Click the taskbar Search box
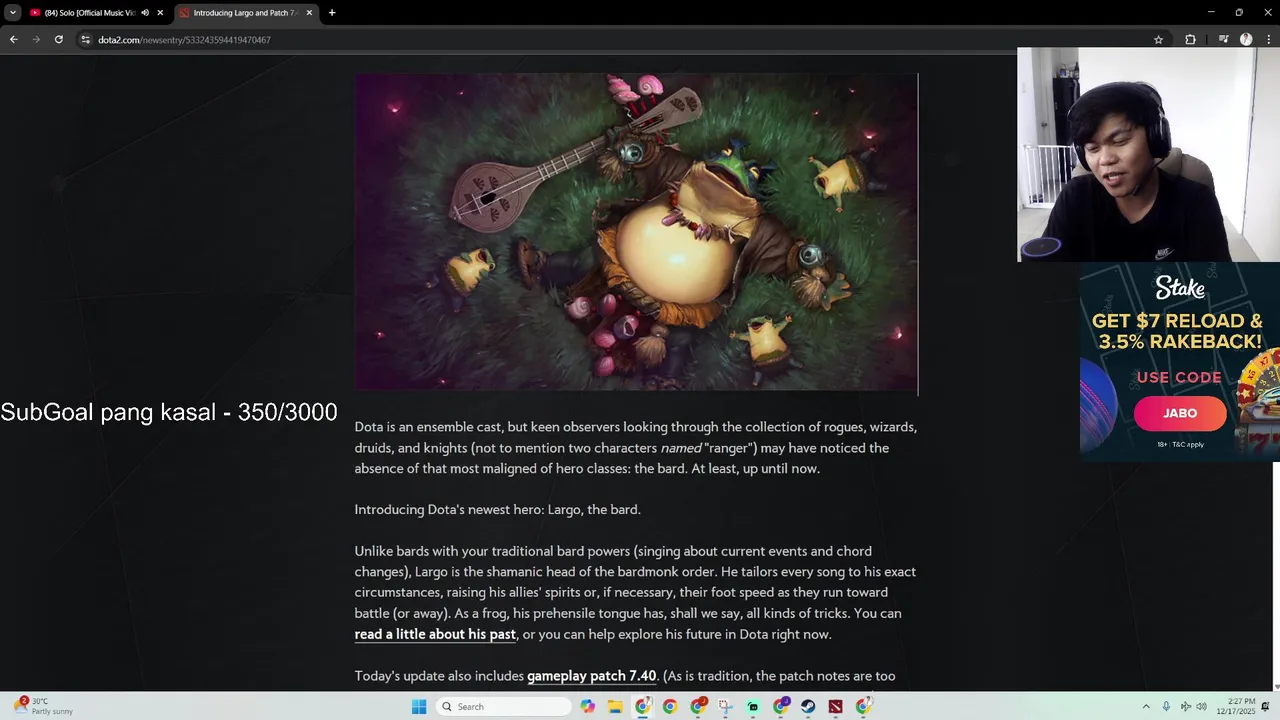Screen dimensions: 1280x720 (x=504, y=707)
